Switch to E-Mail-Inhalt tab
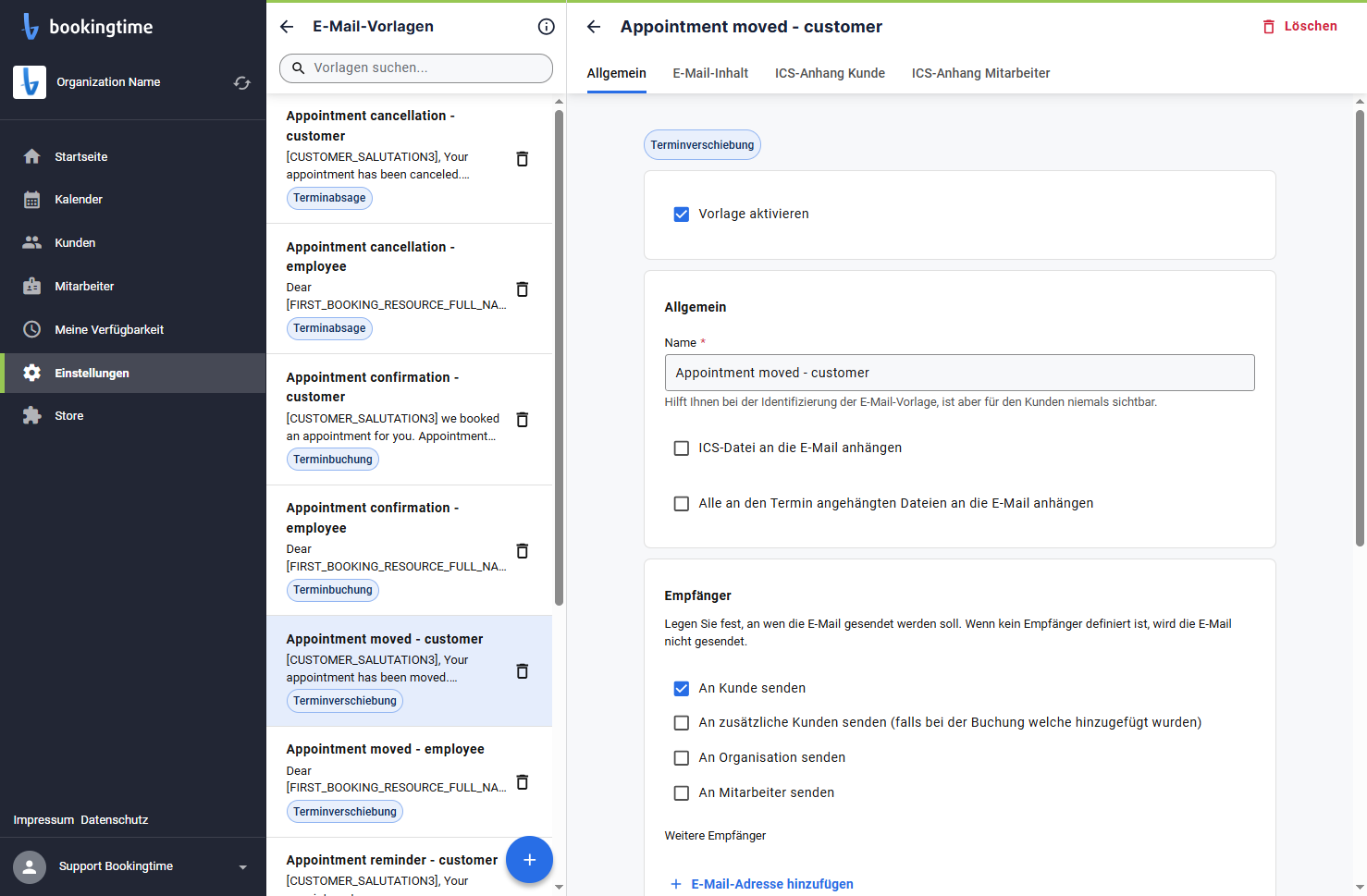 [710, 73]
